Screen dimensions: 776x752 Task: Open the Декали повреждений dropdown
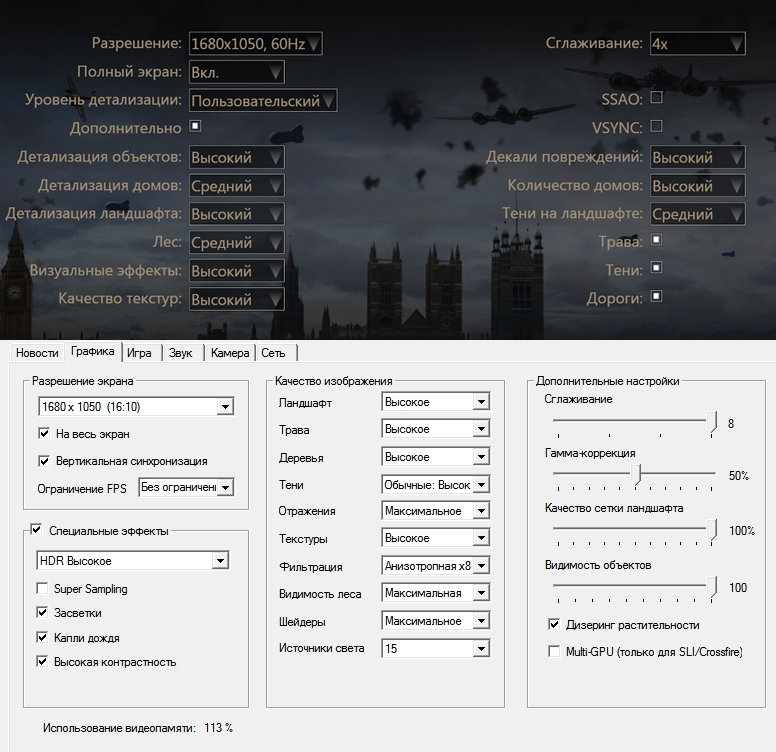pyautogui.click(x=697, y=157)
